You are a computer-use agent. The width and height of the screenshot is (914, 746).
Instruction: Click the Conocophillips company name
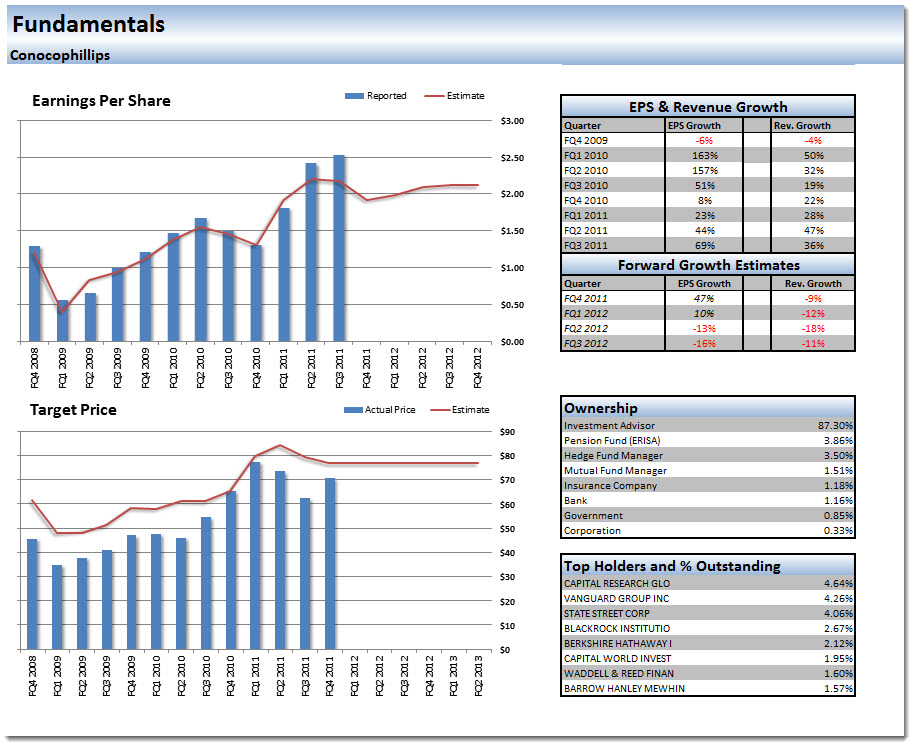click(60, 56)
